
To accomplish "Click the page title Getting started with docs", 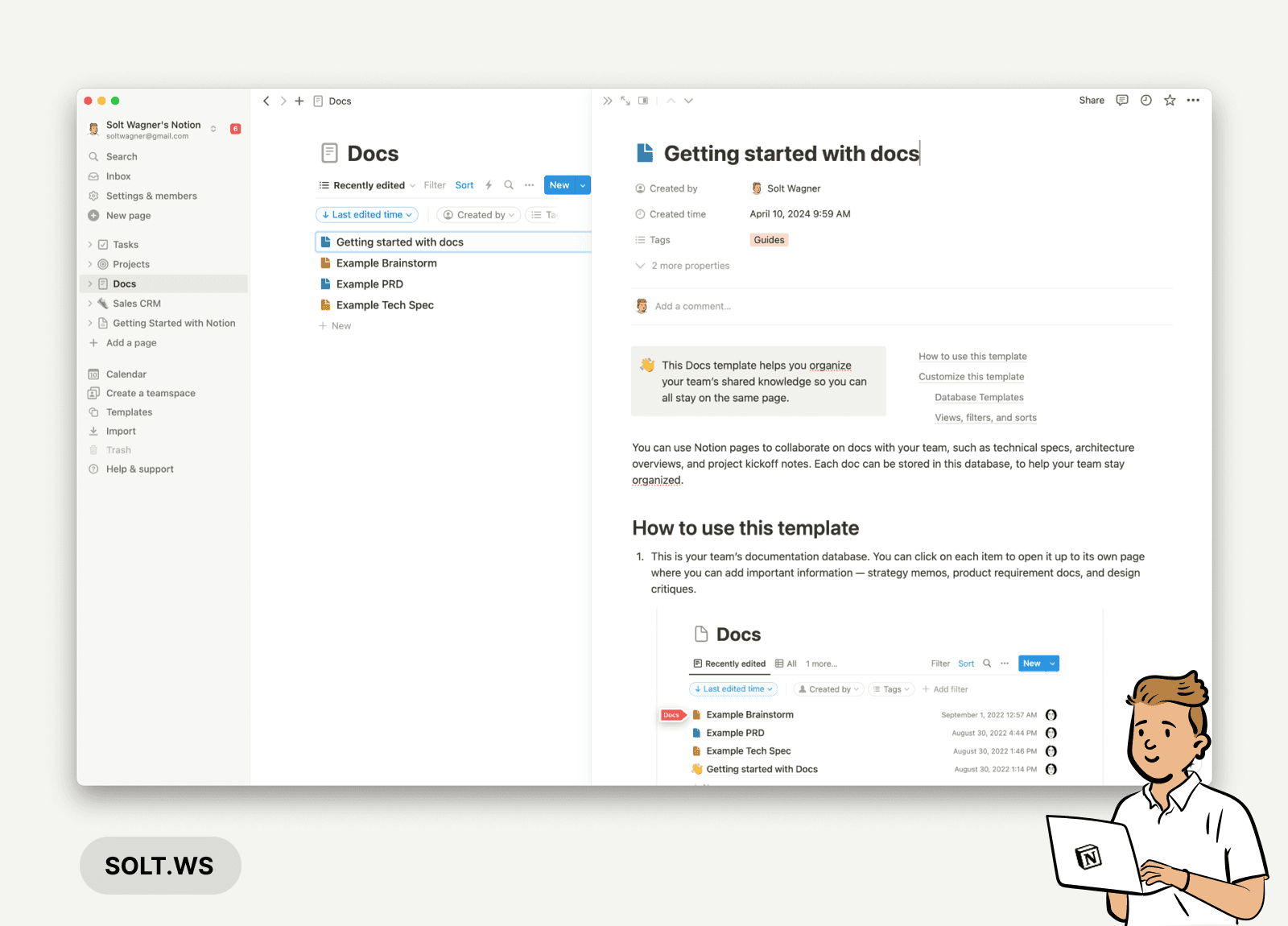I will point(791,154).
